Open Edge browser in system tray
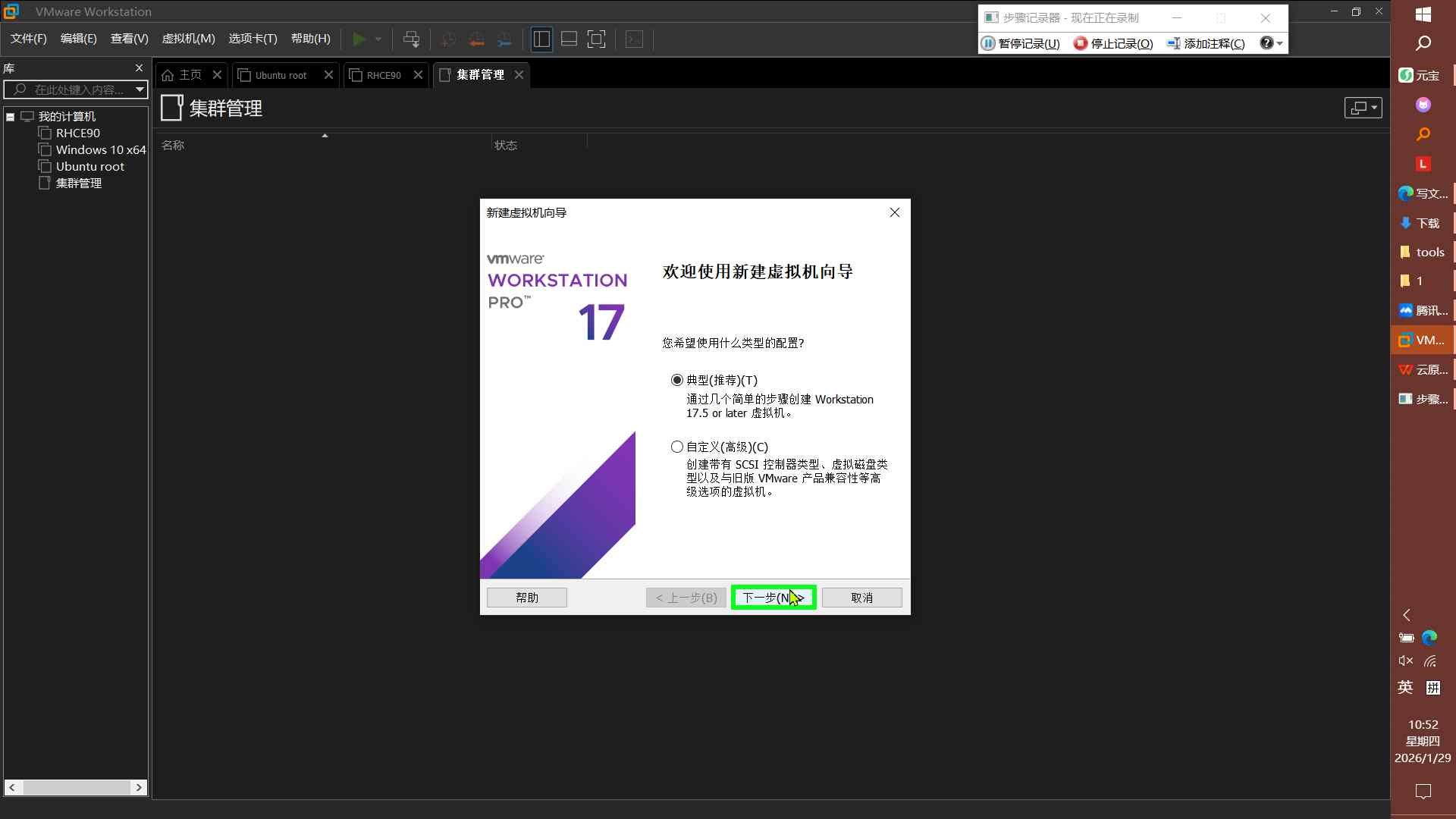 [1429, 638]
